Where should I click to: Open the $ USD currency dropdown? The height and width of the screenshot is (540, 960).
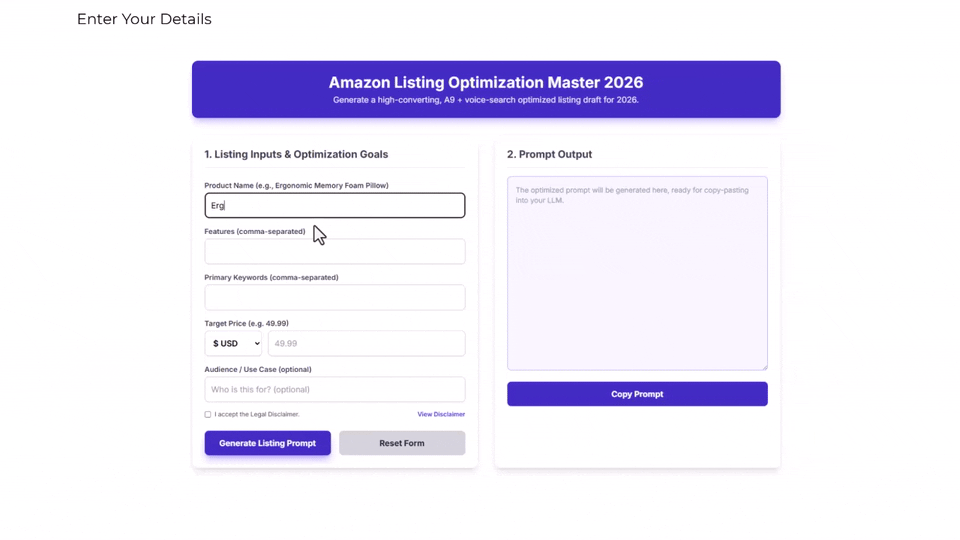point(233,343)
